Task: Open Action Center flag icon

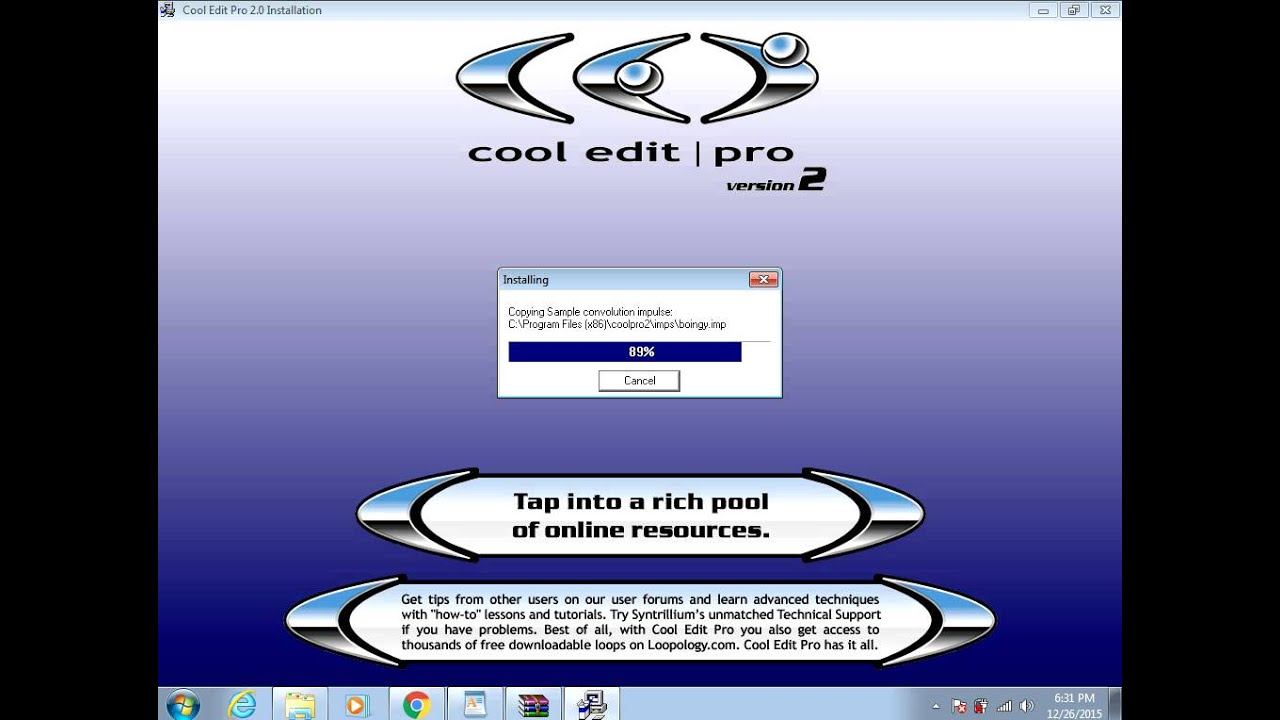Action: [958, 705]
